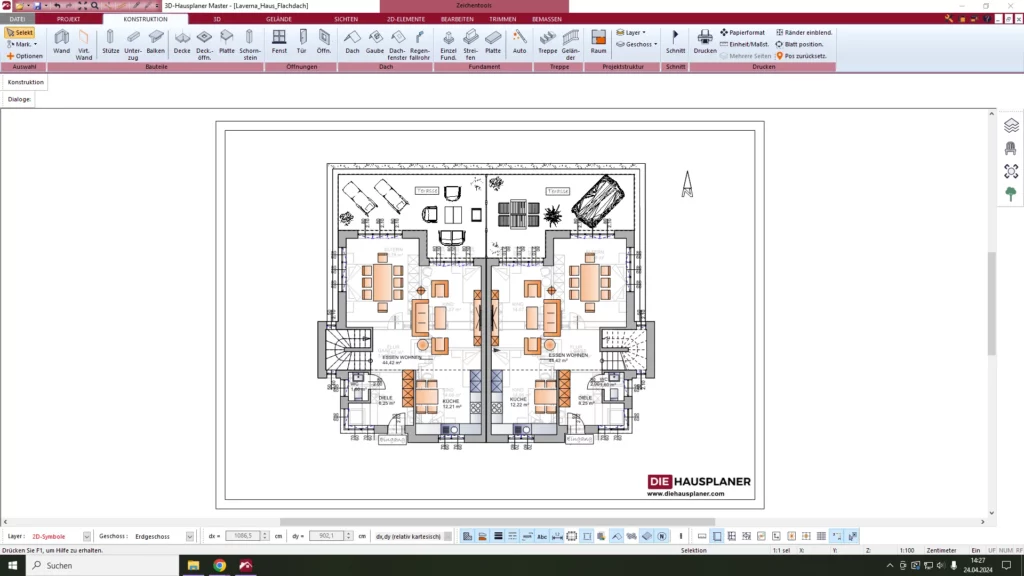Switch to the BEMASSEN tab
1024x576 pixels.
(x=547, y=19)
